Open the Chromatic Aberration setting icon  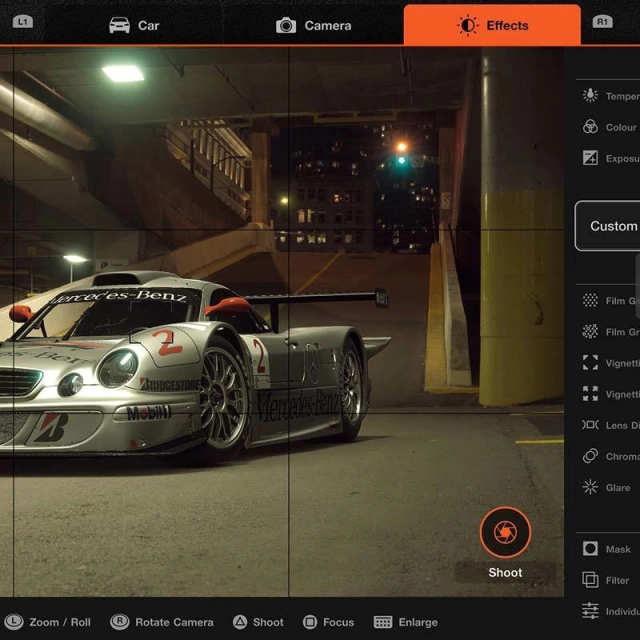590,456
